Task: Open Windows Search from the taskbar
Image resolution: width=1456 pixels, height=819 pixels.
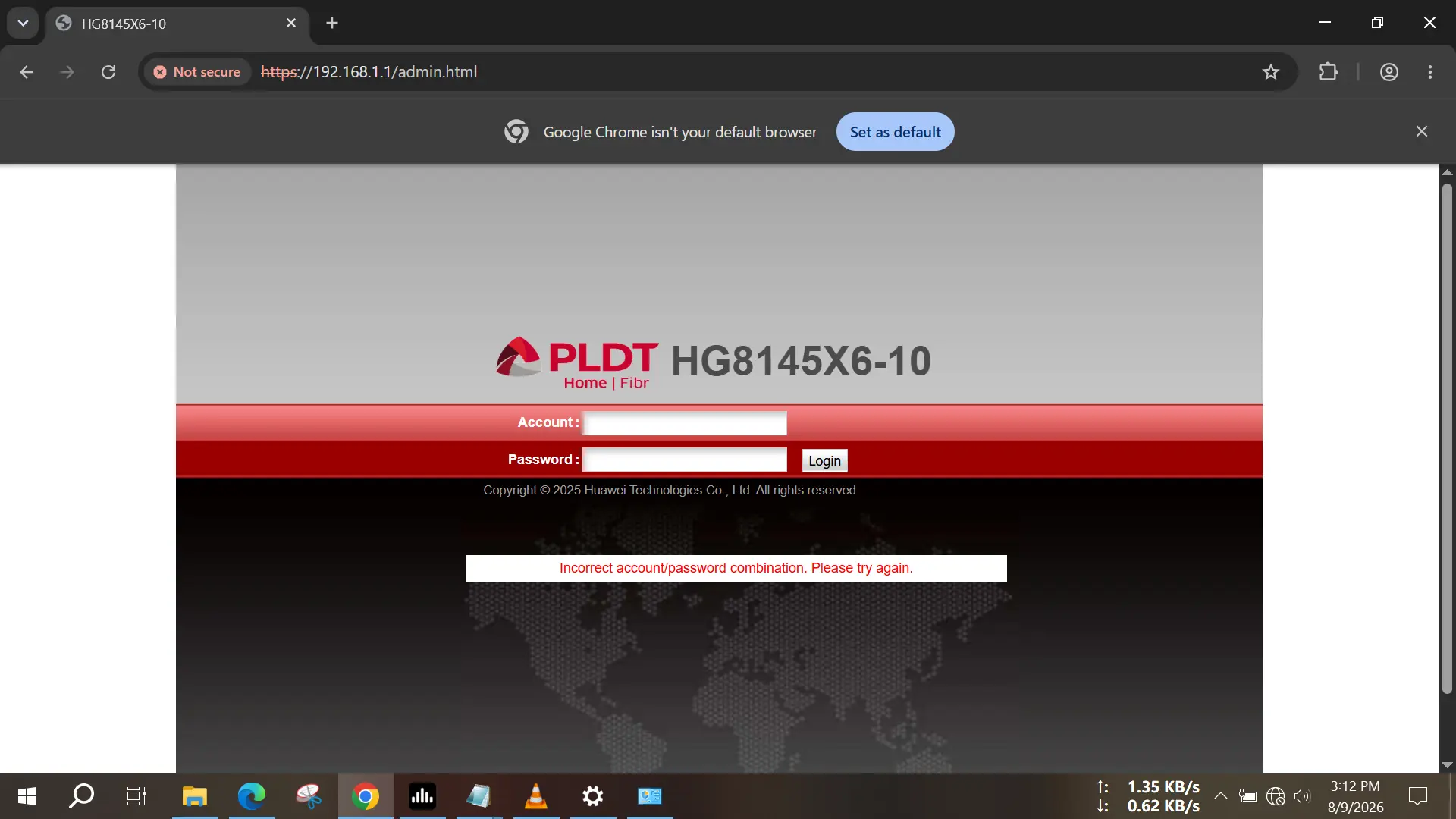Action: 82,796
